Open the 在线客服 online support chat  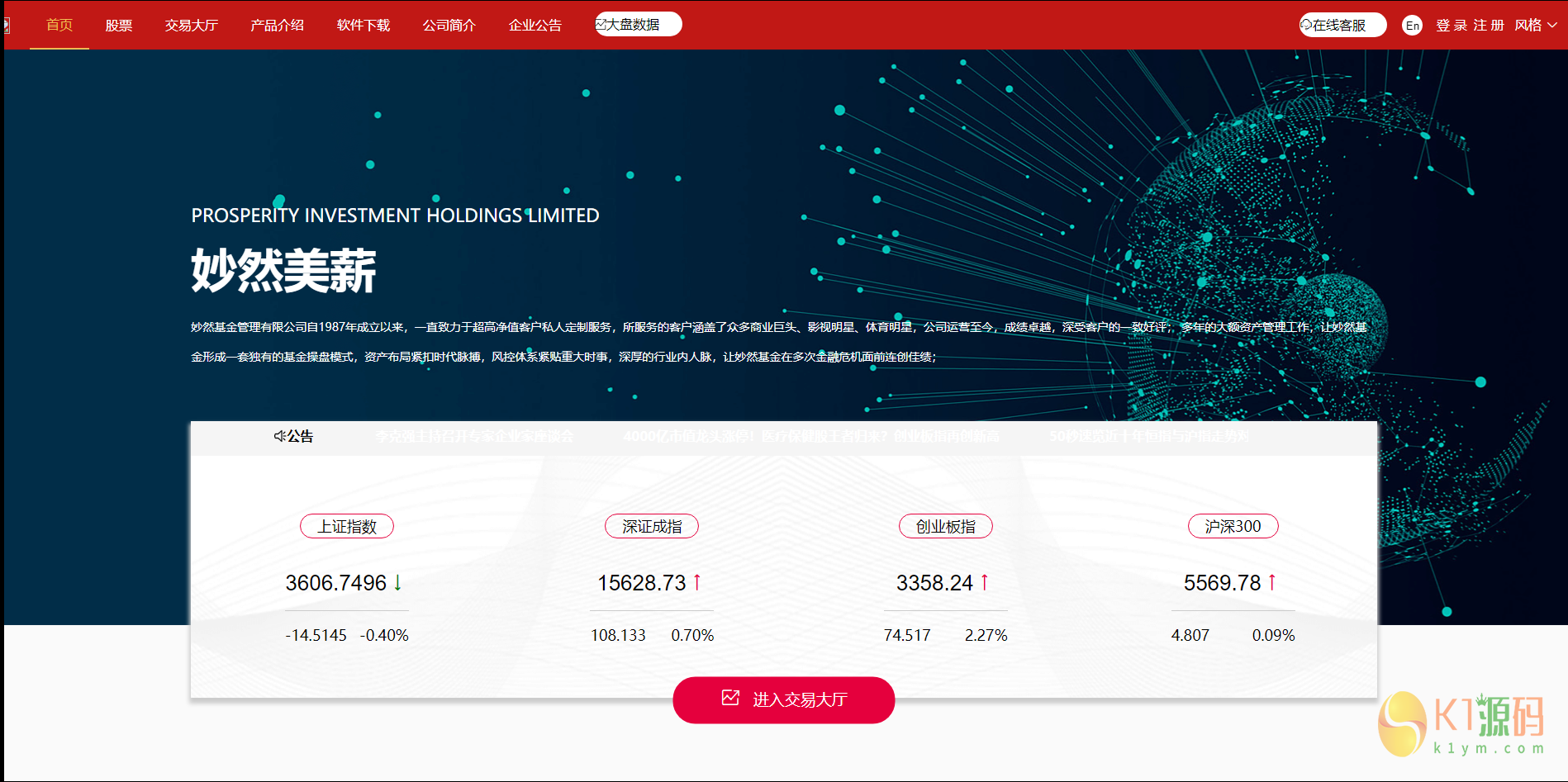tap(1342, 25)
